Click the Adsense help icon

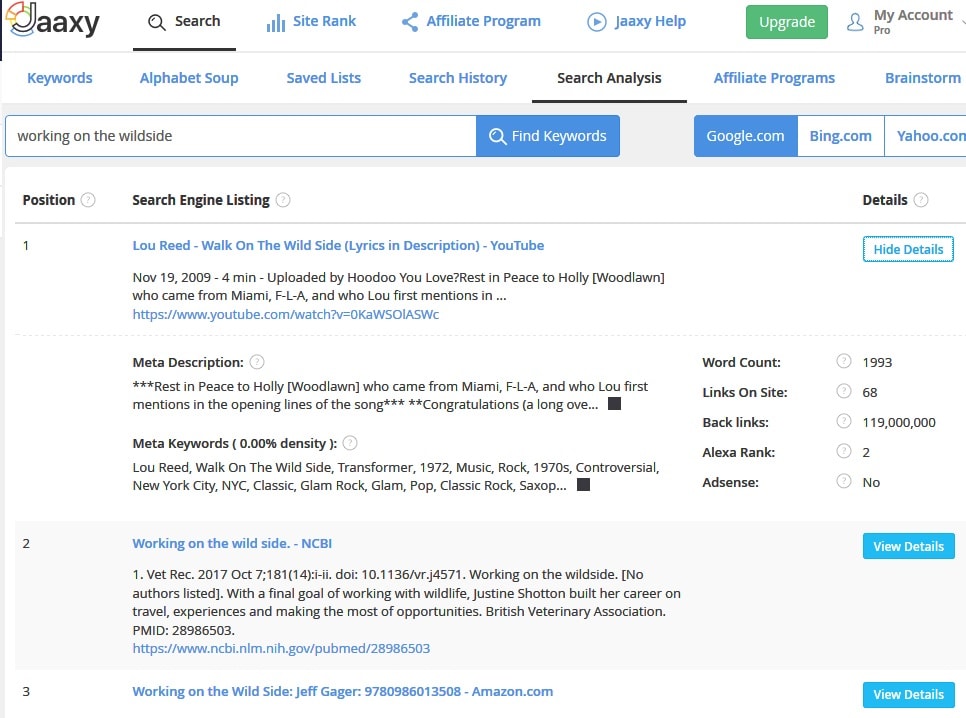coord(843,481)
